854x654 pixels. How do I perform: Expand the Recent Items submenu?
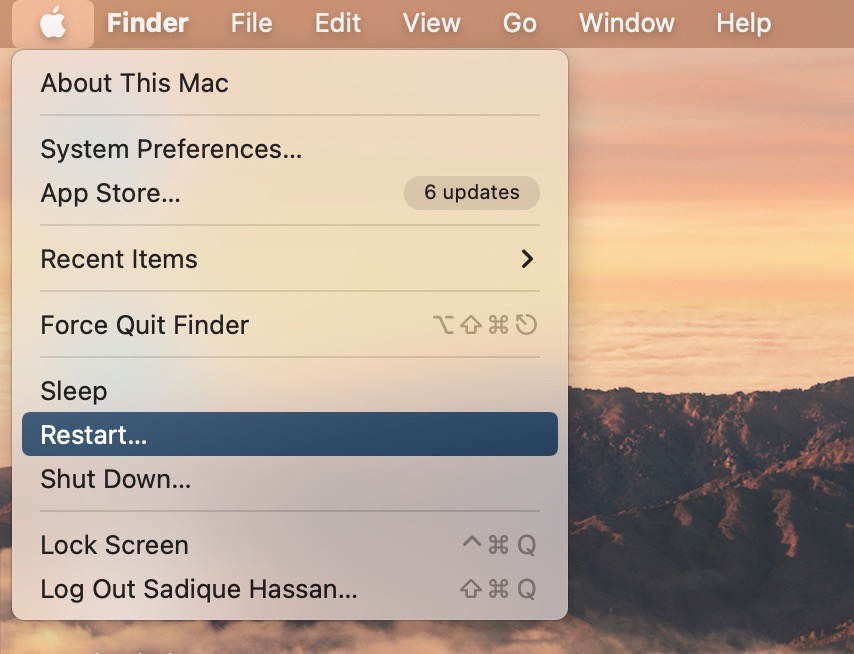click(118, 259)
